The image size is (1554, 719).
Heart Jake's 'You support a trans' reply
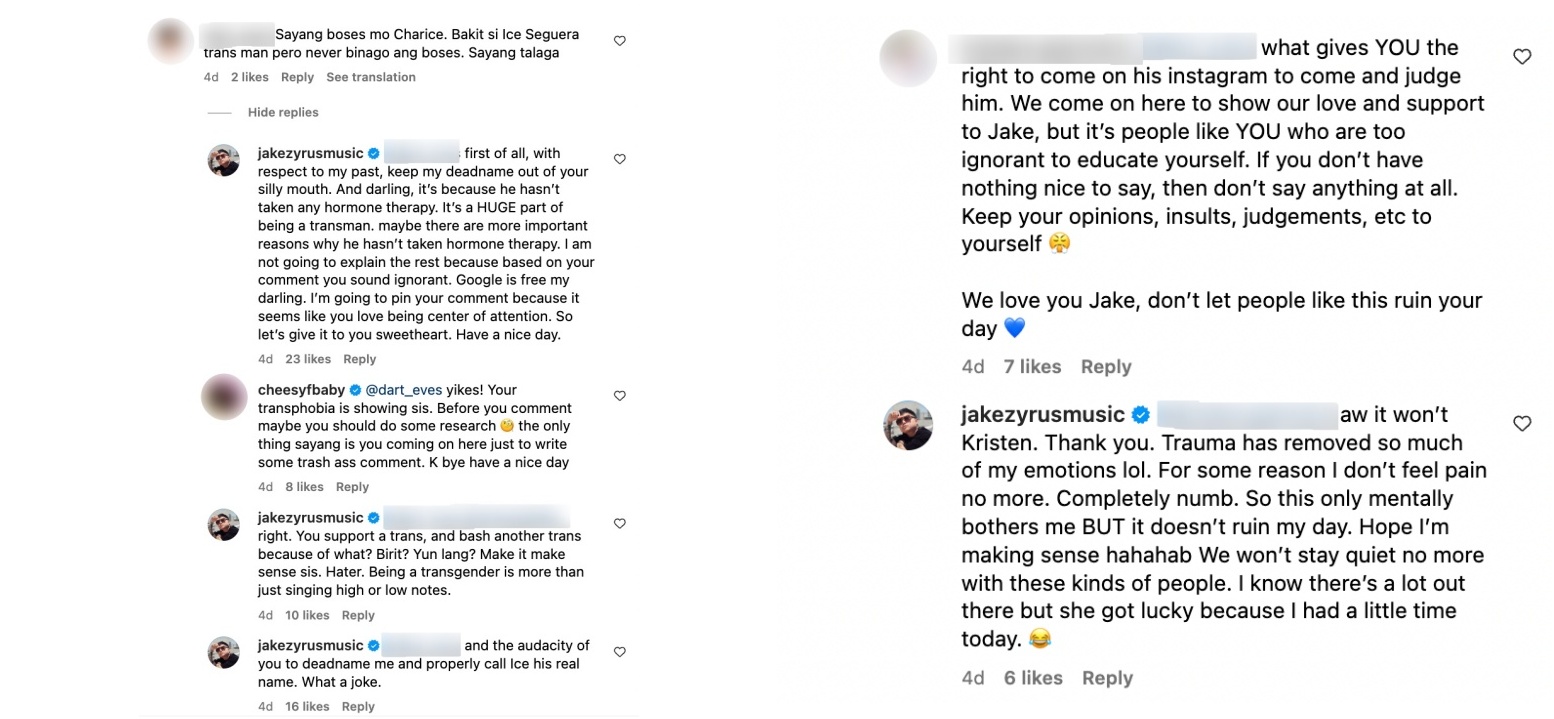(620, 524)
